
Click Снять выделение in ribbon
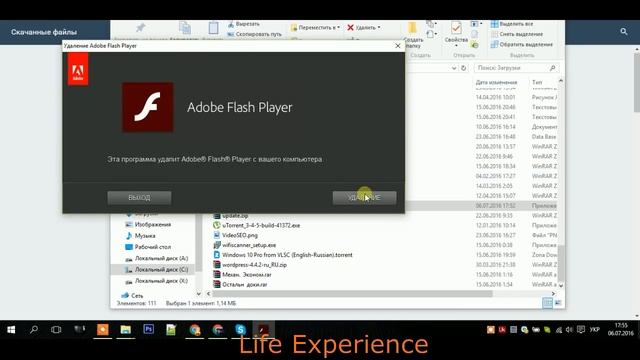coord(517,34)
